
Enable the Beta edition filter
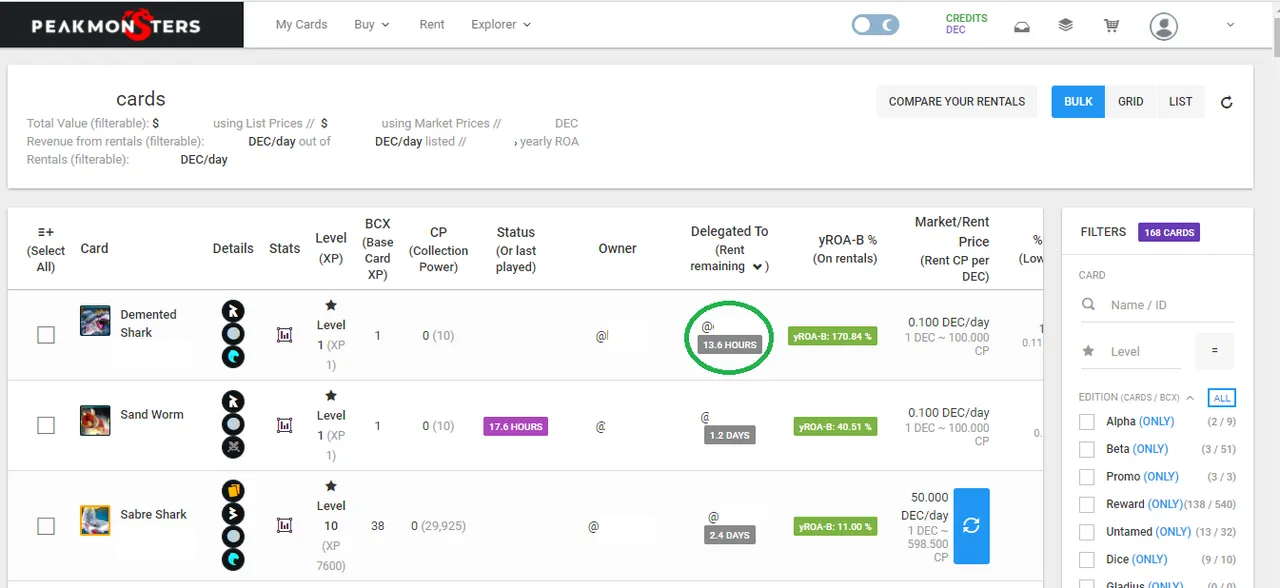point(1087,449)
